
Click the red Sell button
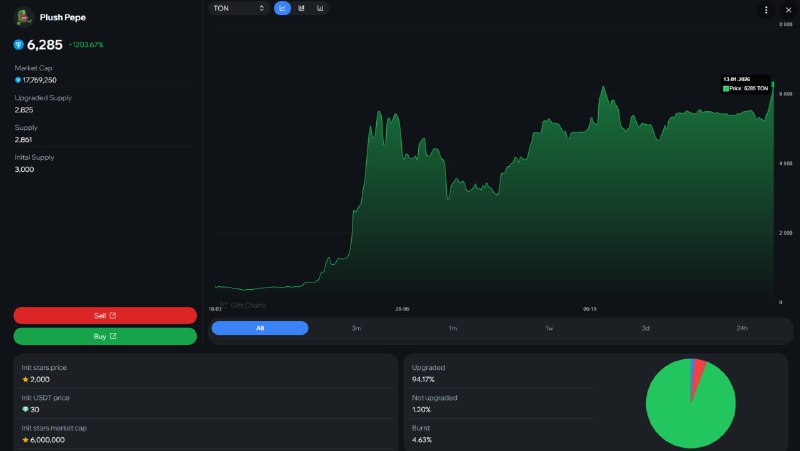pos(105,315)
